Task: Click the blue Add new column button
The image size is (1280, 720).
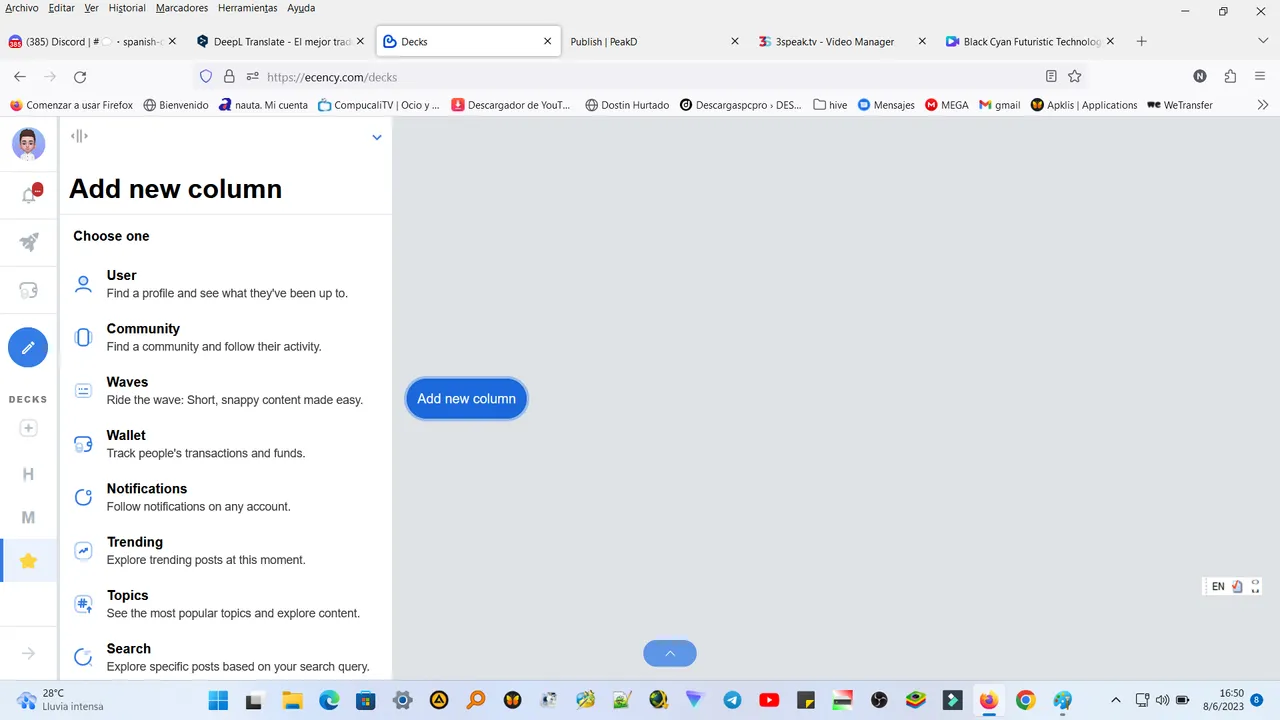Action: click(466, 398)
